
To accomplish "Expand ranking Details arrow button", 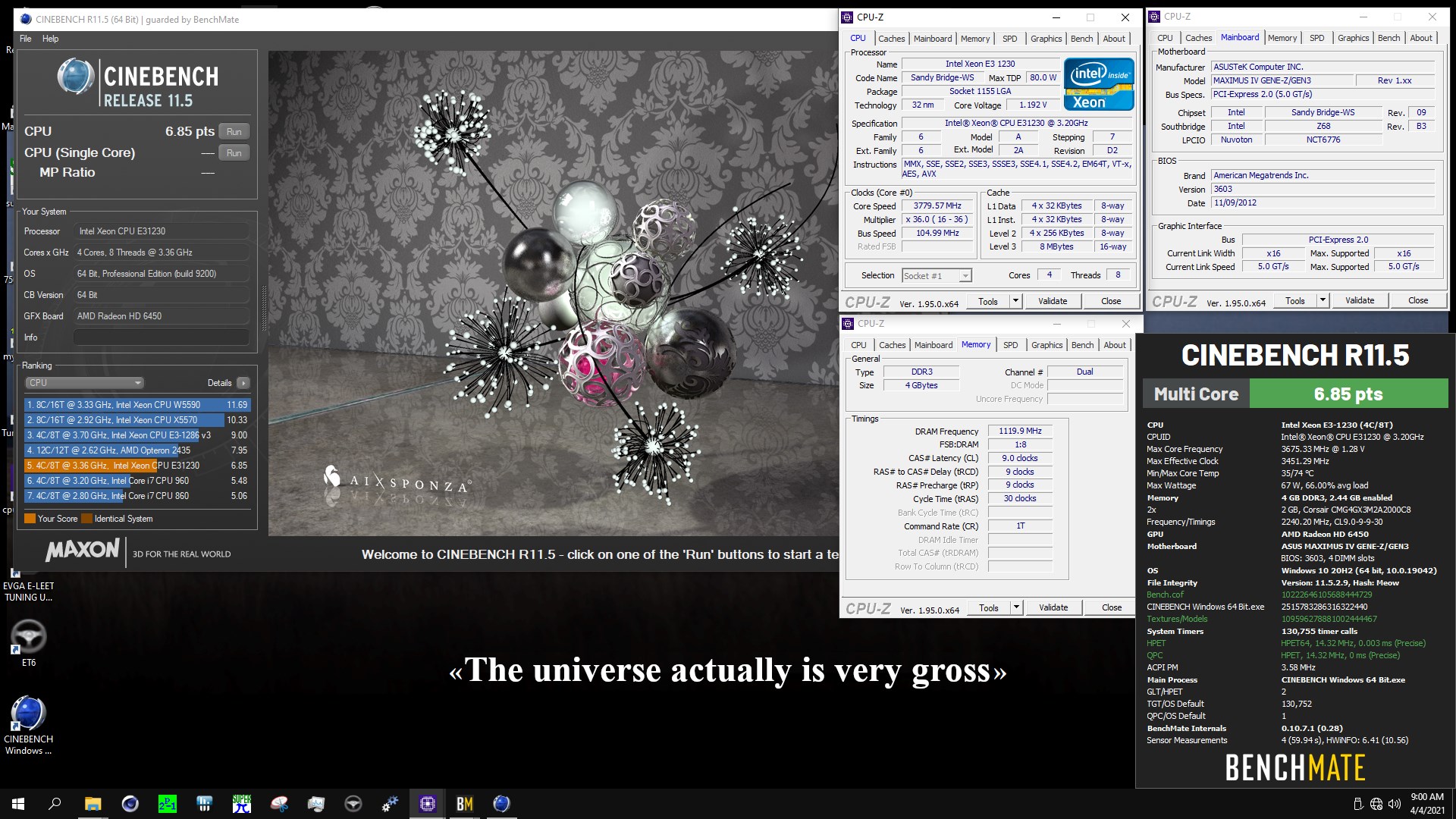I will 243,383.
